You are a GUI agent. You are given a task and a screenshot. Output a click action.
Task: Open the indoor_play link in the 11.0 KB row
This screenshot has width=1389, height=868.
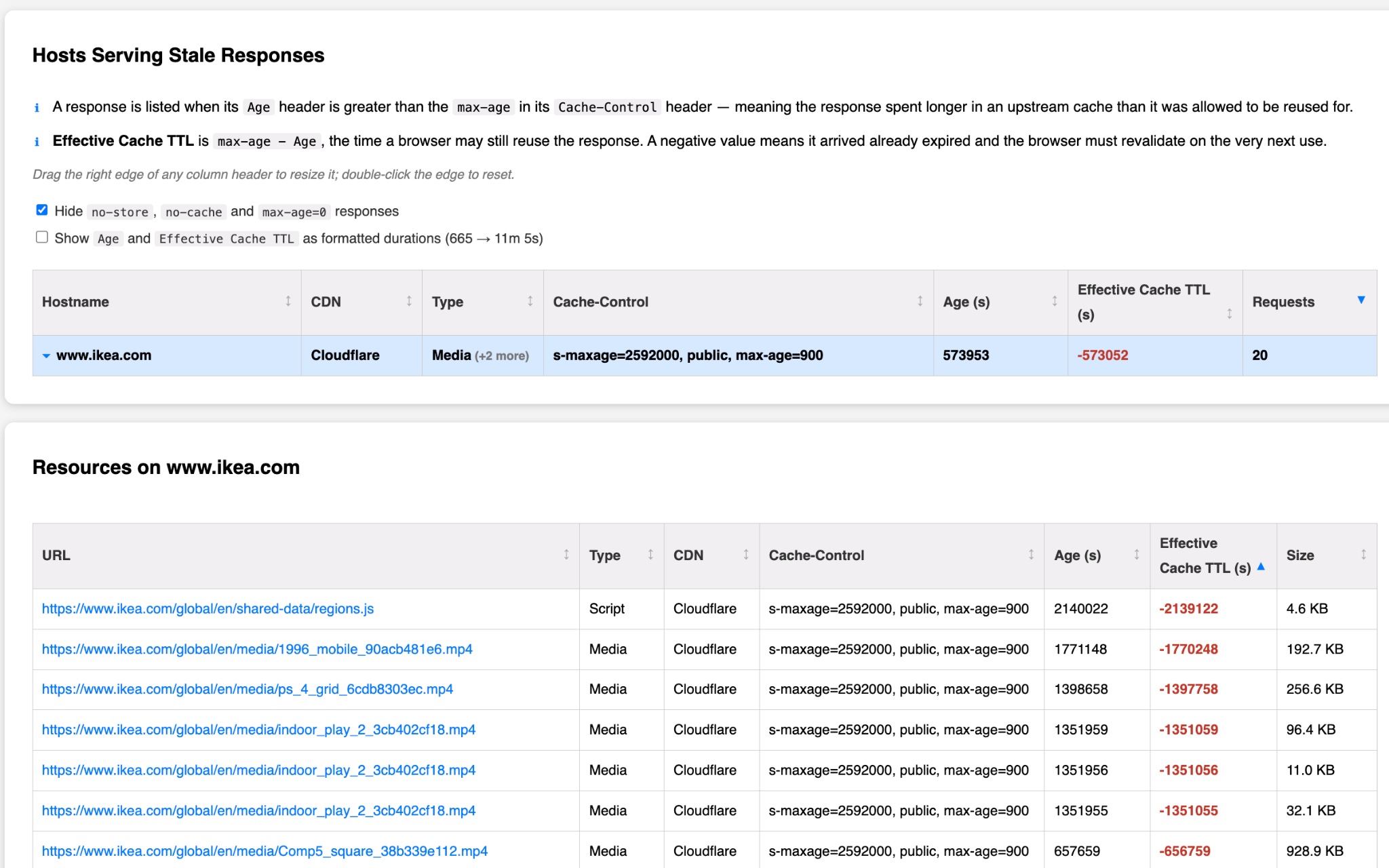pyautogui.click(x=258, y=770)
